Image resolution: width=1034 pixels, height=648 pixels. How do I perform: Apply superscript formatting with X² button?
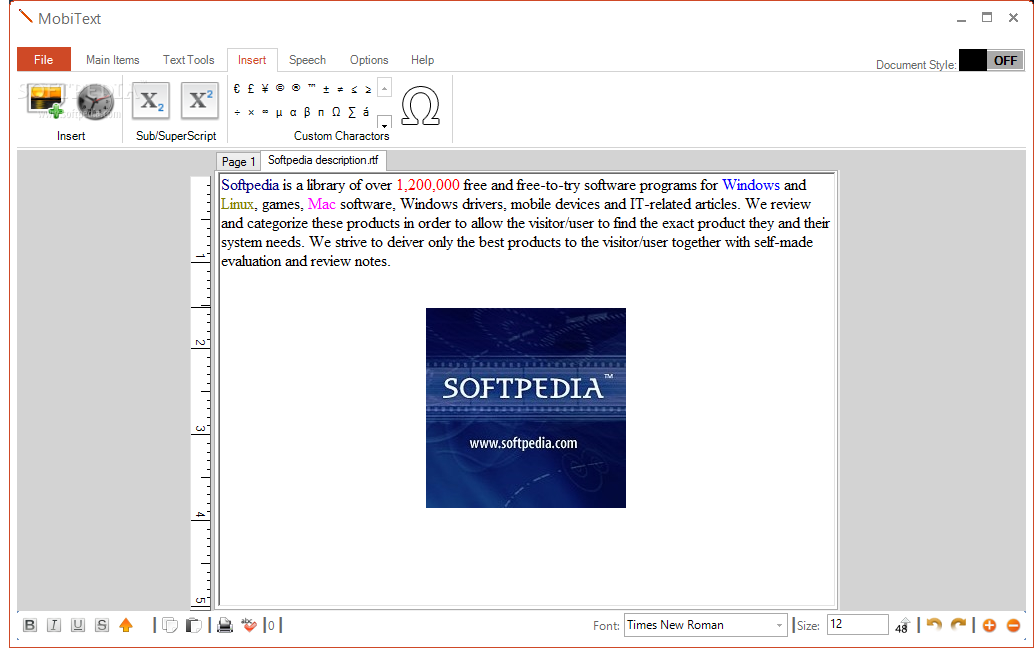tap(200, 100)
